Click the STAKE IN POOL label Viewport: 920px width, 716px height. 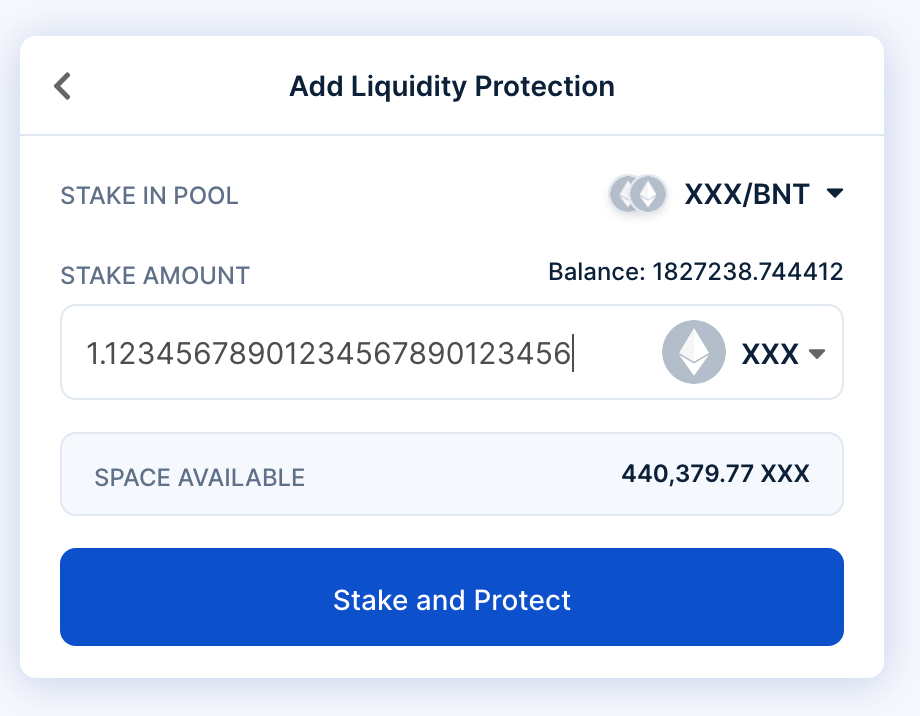click(149, 196)
